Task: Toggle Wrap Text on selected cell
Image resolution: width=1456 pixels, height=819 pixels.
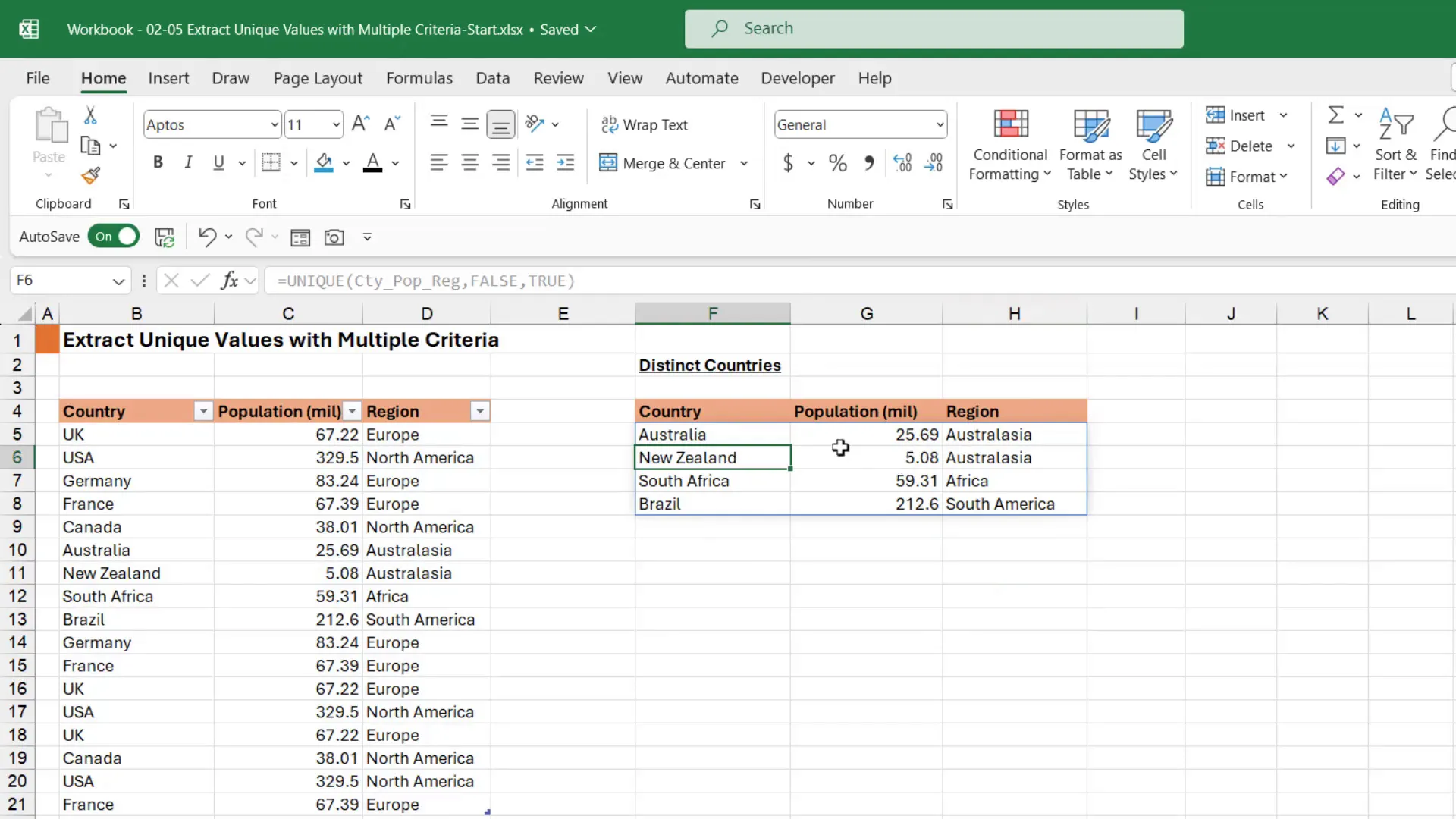Action: click(x=645, y=124)
